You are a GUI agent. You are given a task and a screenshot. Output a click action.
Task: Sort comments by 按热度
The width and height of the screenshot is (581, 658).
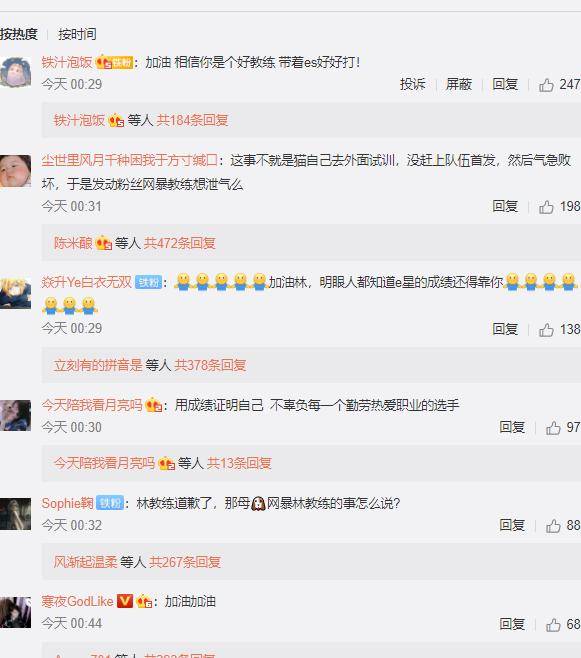(19, 34)
